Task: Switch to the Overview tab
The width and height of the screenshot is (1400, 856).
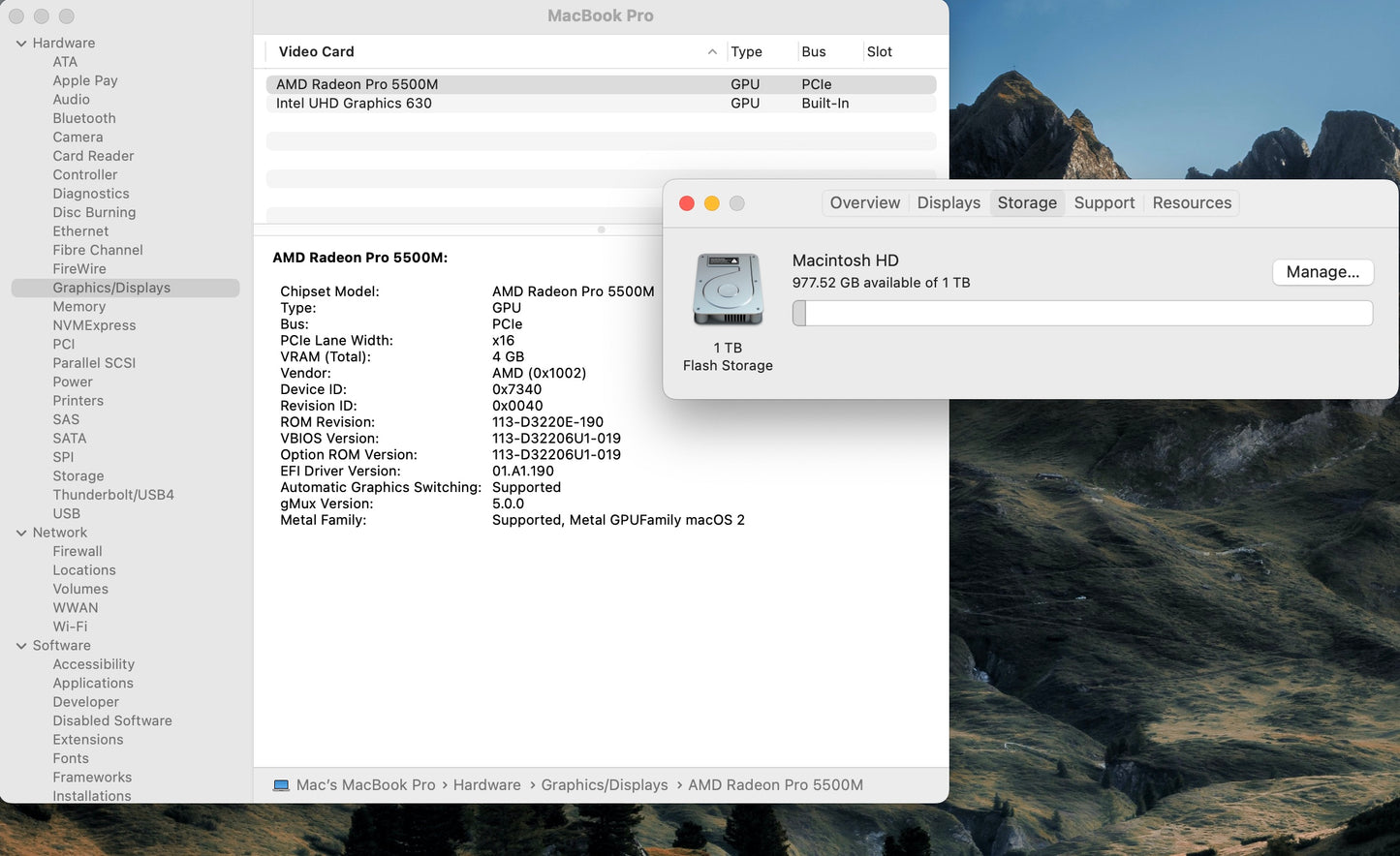Action: [864, 203]
